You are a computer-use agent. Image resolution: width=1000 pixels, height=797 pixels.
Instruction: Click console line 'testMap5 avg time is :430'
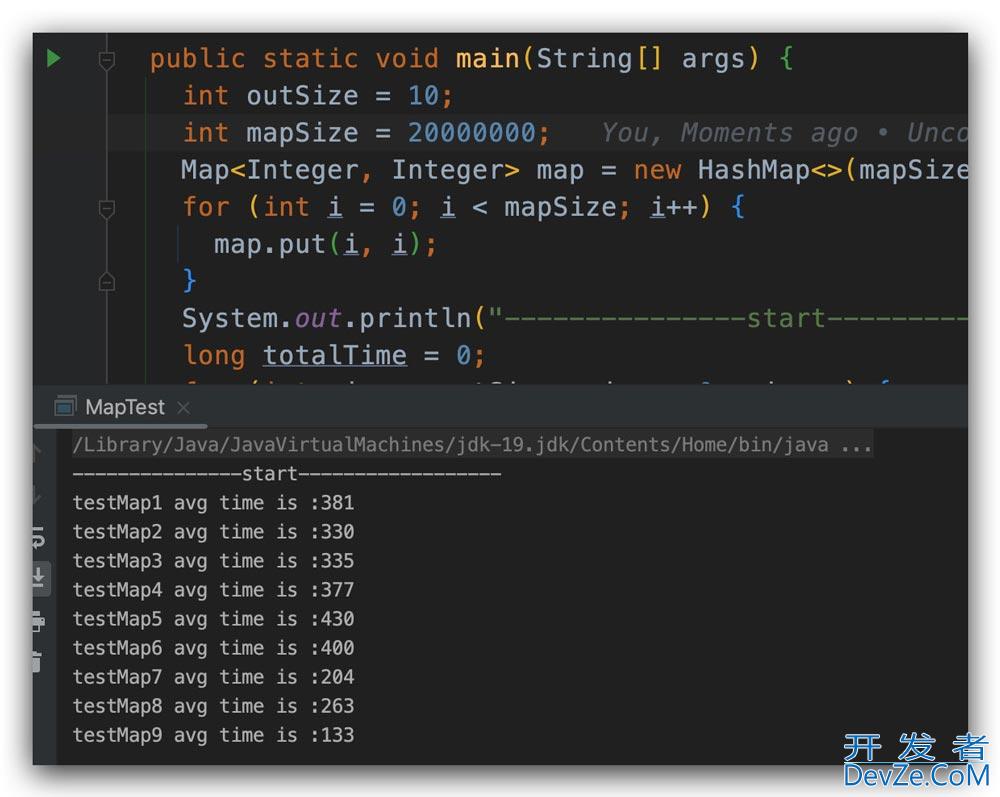pyautogui.click(x=213, y=619)
